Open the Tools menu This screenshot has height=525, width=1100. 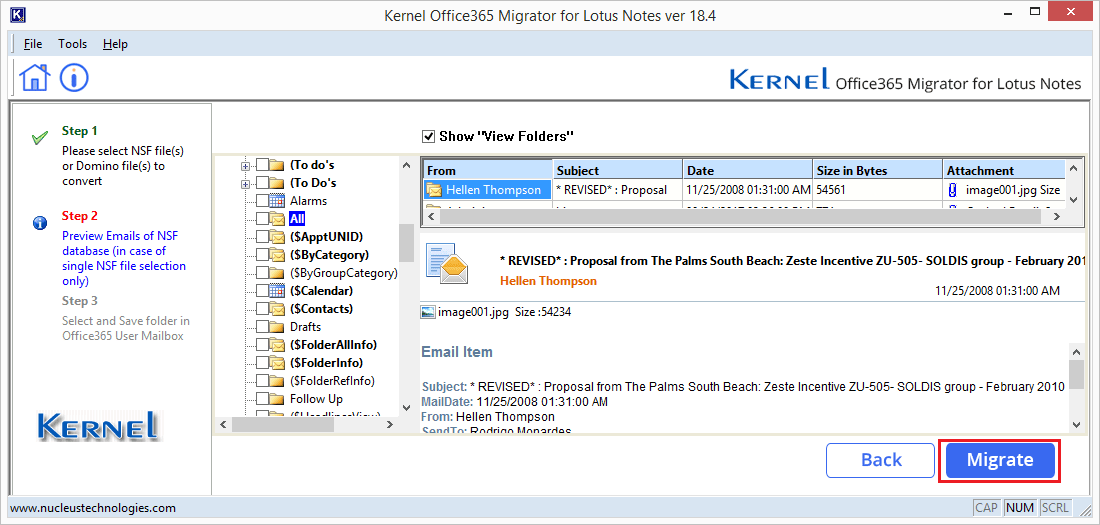(73, 44)
